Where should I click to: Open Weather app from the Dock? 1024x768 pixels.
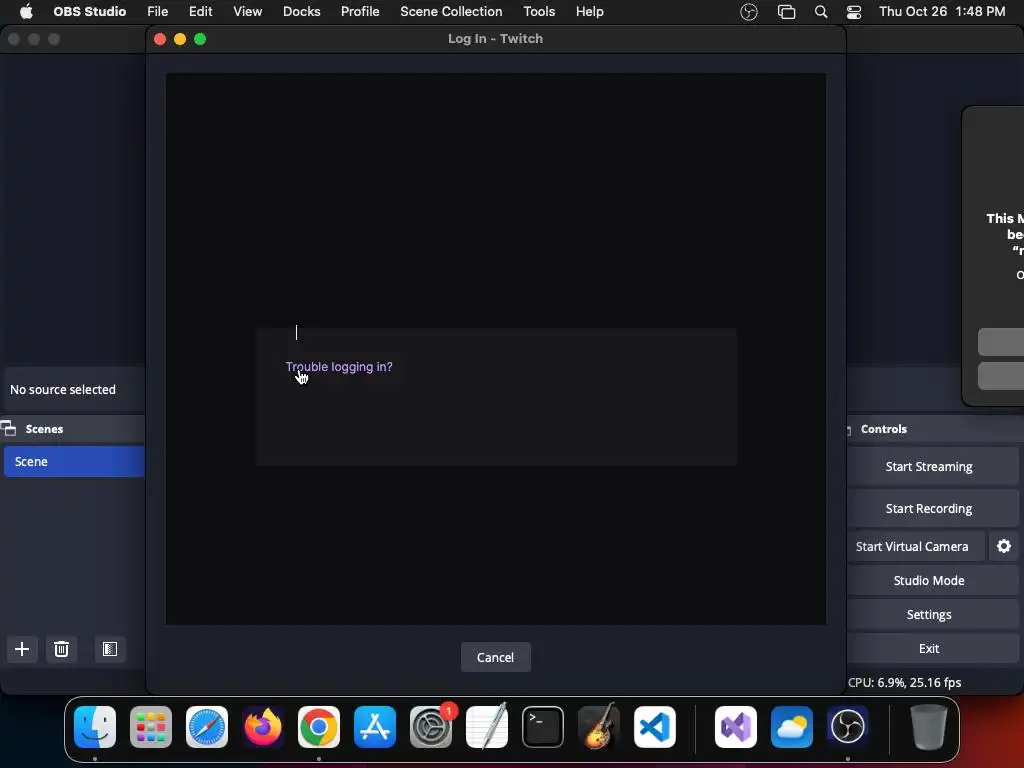(792, 727)
